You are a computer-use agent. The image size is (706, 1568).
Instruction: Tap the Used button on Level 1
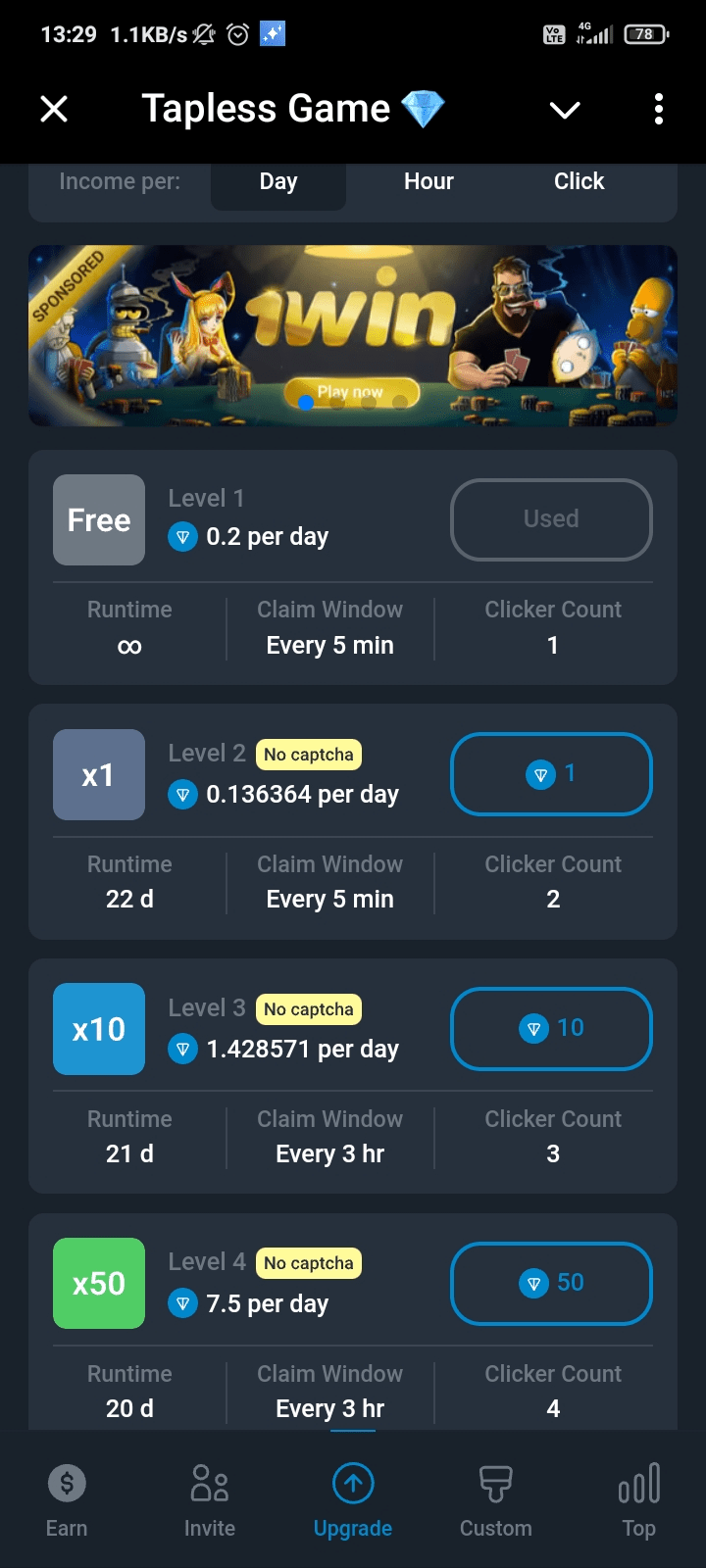(551, 519)
